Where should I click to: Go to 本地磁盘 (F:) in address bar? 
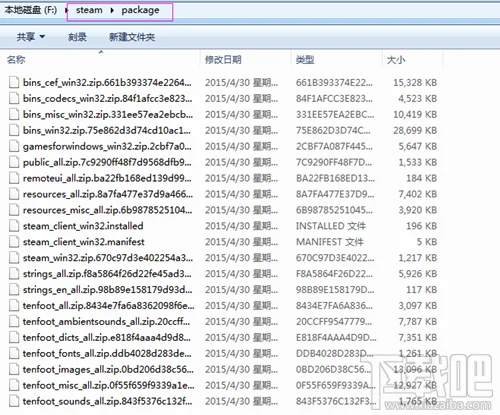coord(31,10)
